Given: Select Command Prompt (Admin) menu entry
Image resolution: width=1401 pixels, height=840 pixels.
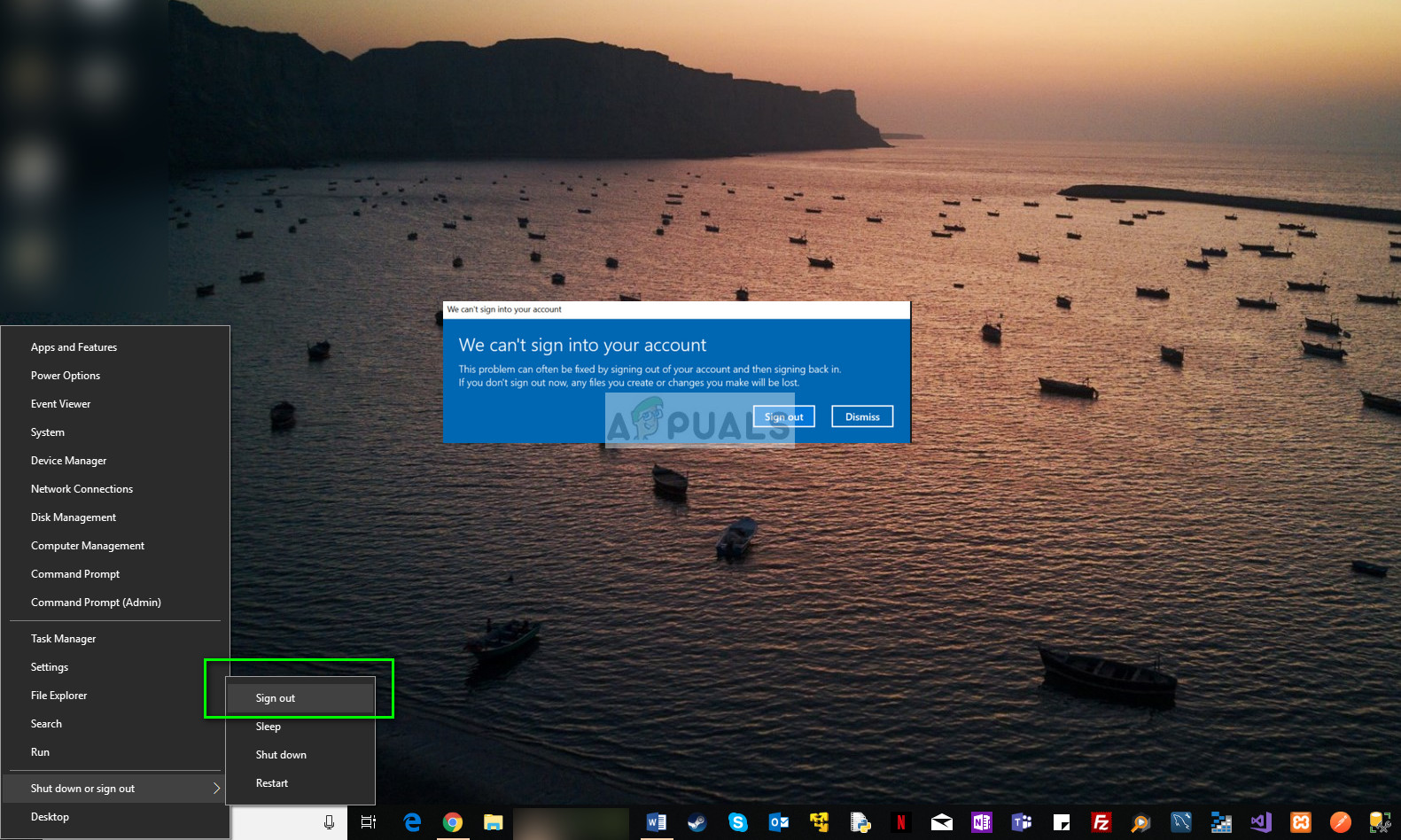Looking at the screenshot, I should pyautogui.click(x=96, y=603).
